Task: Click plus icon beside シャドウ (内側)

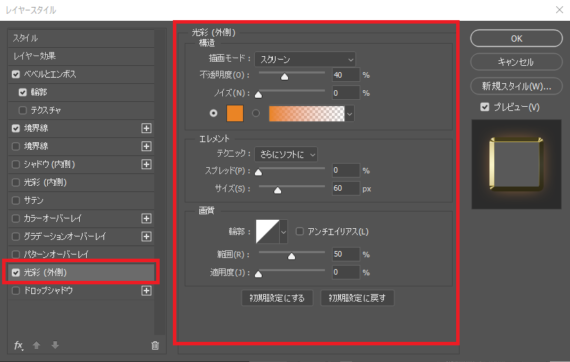Action: [x=146, y=164]
